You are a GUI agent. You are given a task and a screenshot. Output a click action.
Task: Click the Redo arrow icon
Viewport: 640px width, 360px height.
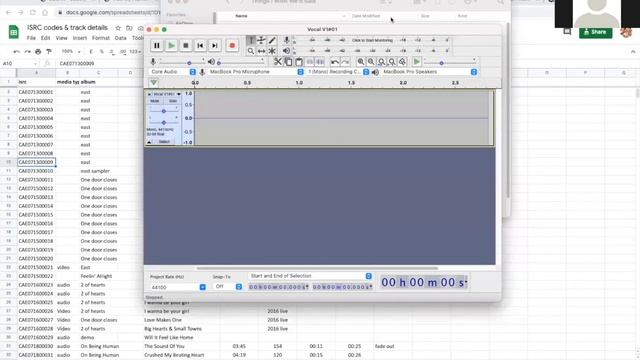345,62
